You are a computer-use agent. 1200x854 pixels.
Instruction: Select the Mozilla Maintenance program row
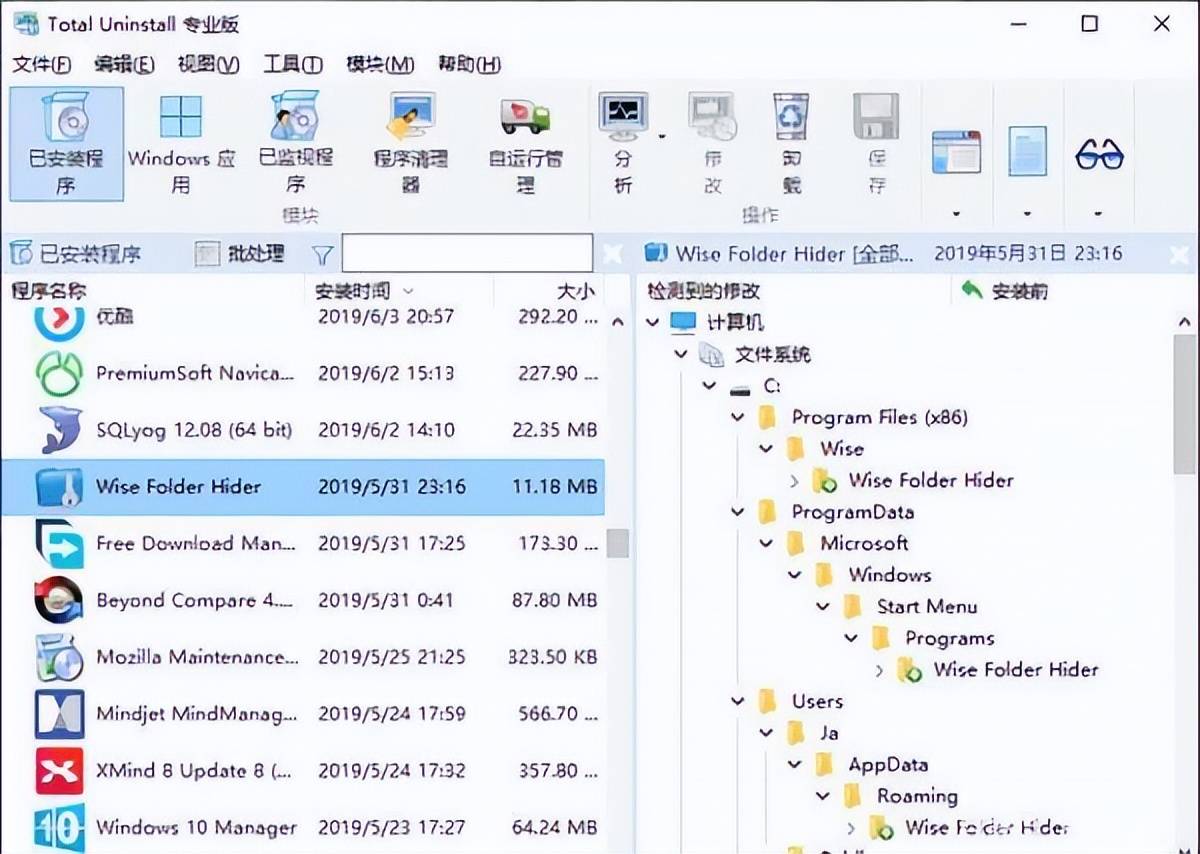(303, 658)
